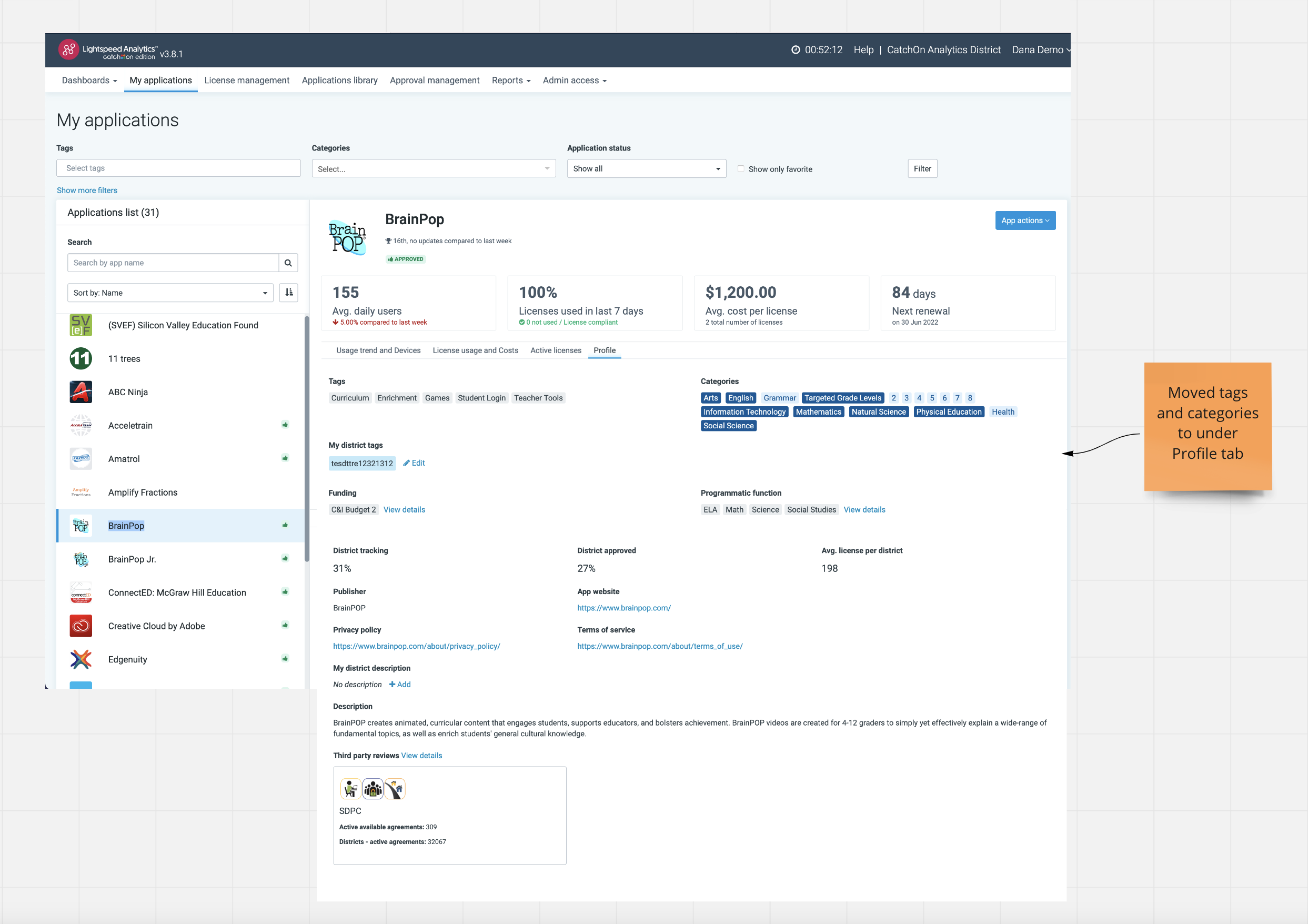Open the Categories Select dropdown
The width and height of the screenshot is (1308, 924).
[434, 168]
